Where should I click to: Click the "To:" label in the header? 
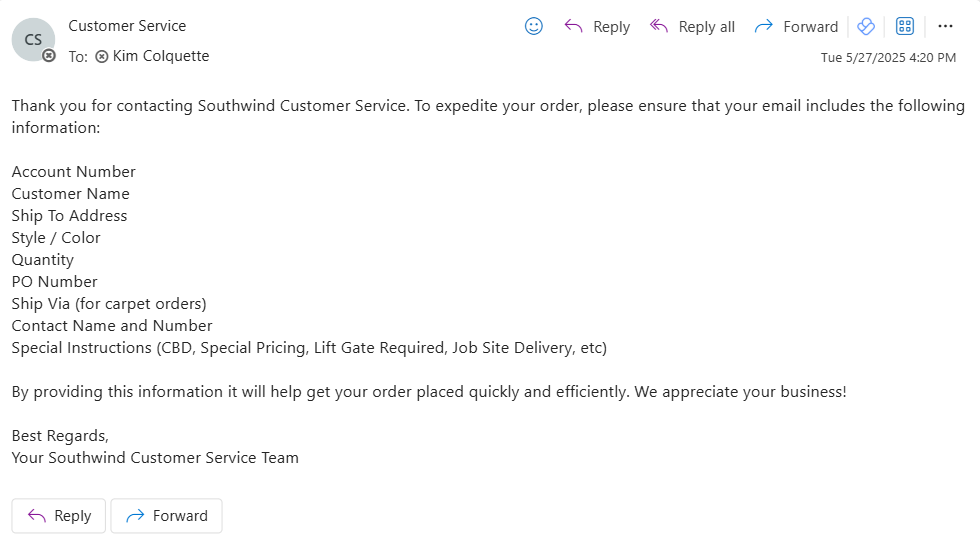78,57
